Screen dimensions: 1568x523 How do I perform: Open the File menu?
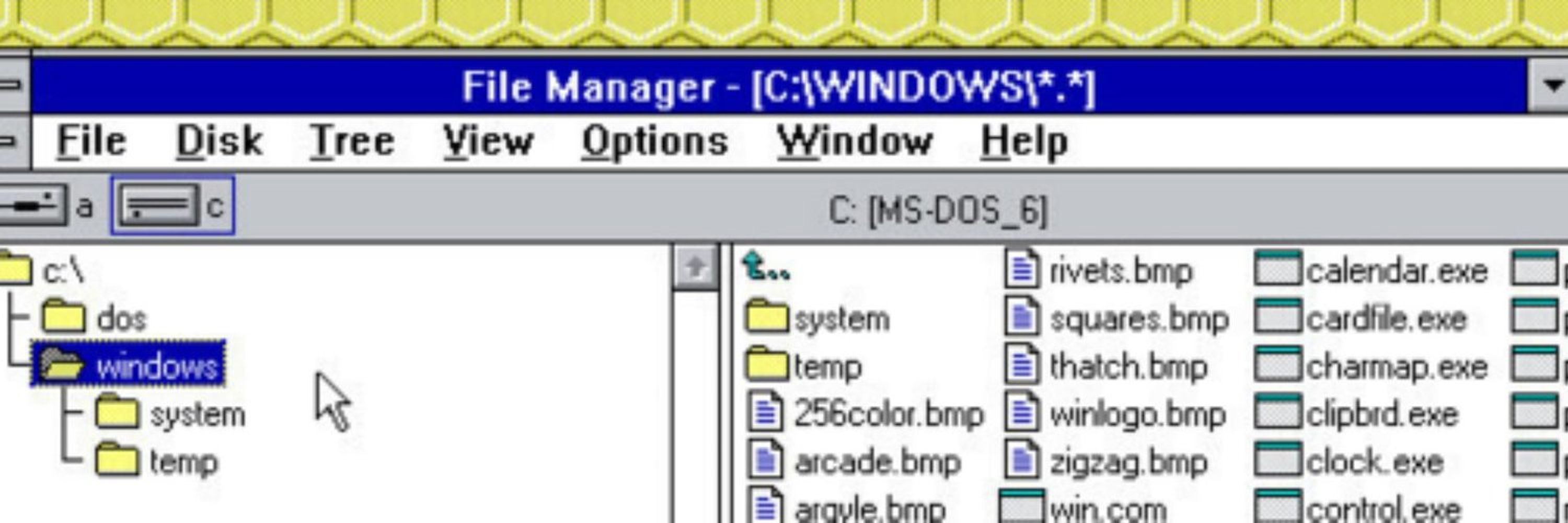tap(91, 141)
